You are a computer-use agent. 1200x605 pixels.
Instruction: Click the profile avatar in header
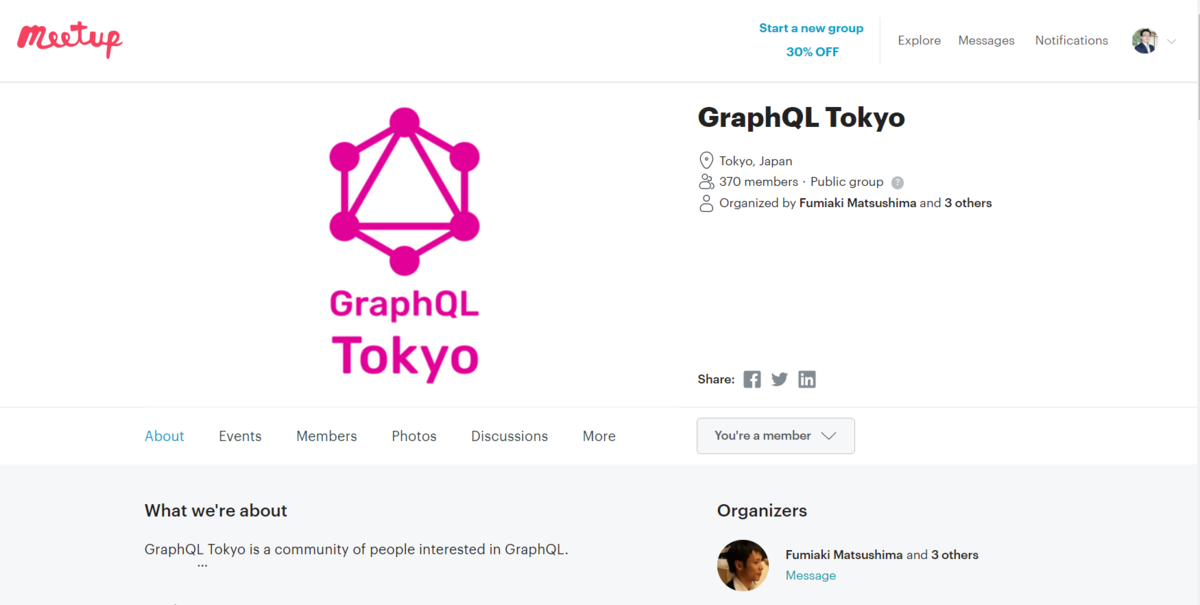tap(1144, 40)
